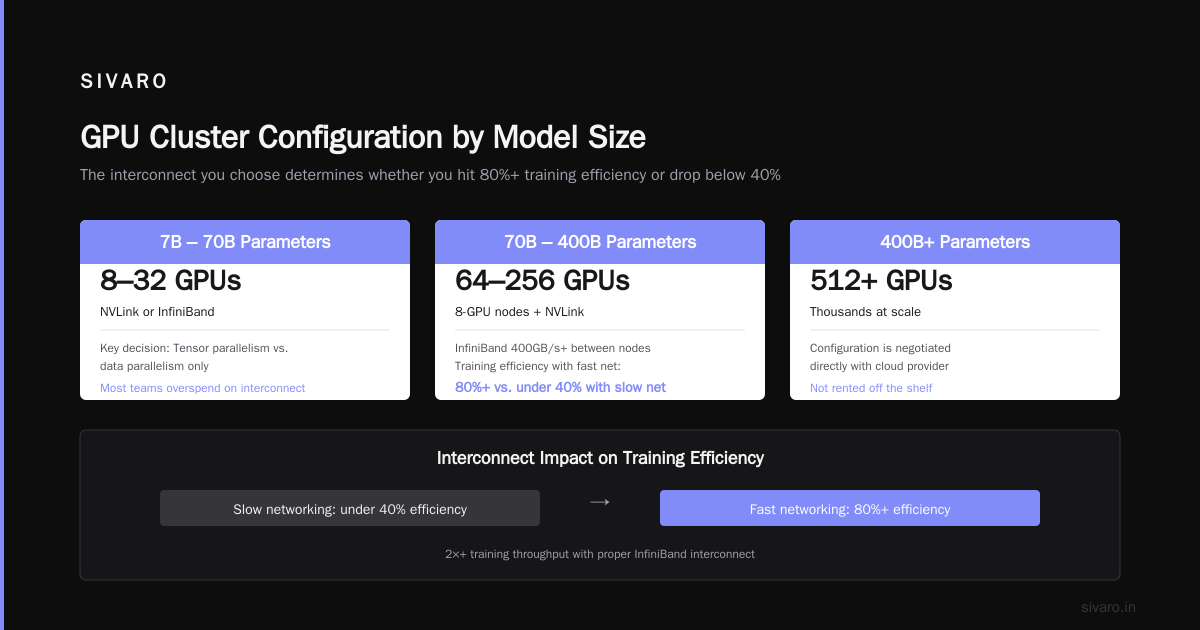The image size is (1200, 630).
Task: Click '8-GPU nodes + NVLink' subtitle
Action: click(x=519, y=312)
